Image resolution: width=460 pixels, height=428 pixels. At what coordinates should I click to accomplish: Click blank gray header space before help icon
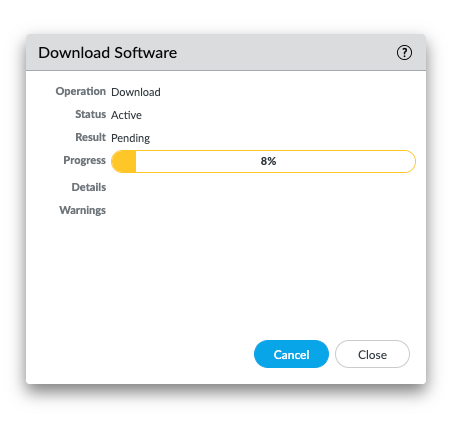pyautogui.click(x=287, y=53)
